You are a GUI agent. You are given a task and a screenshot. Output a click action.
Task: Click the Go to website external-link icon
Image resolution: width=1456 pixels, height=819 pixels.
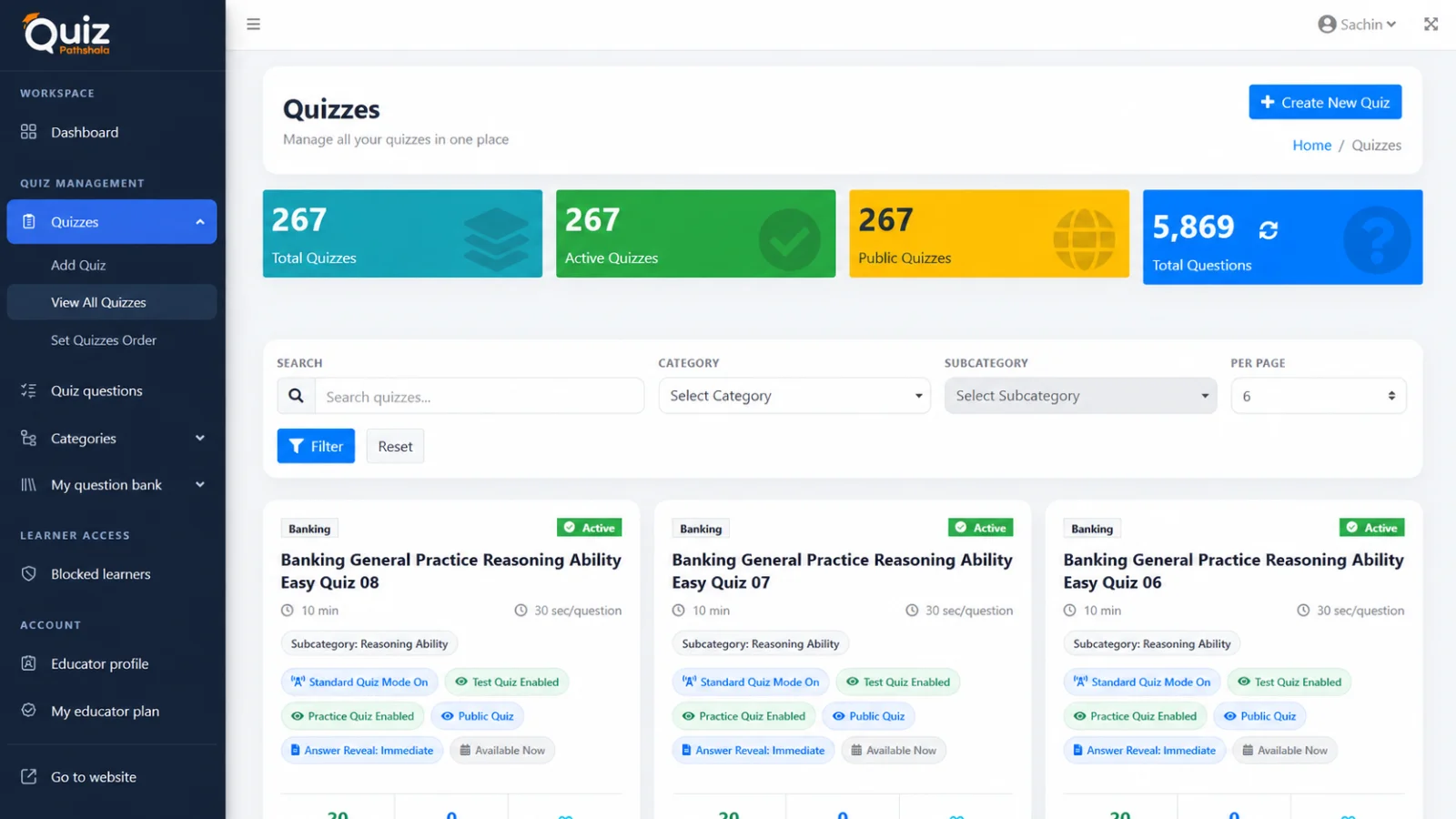tap(29, 776)
